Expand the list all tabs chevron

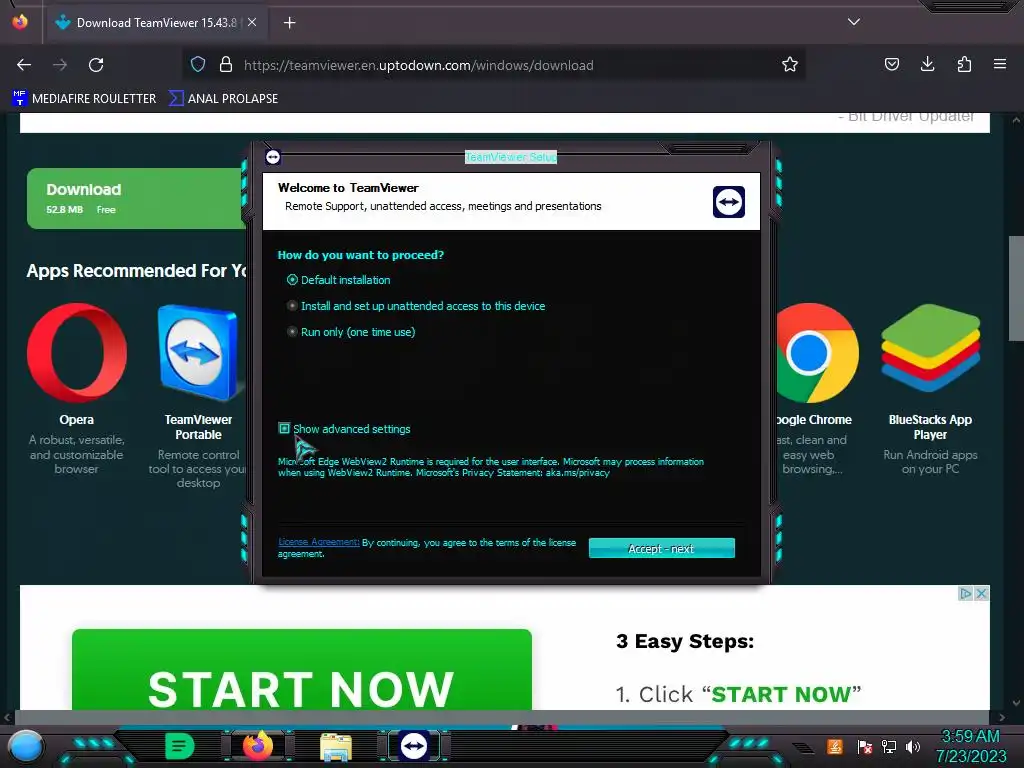click(x=854, y=22)
